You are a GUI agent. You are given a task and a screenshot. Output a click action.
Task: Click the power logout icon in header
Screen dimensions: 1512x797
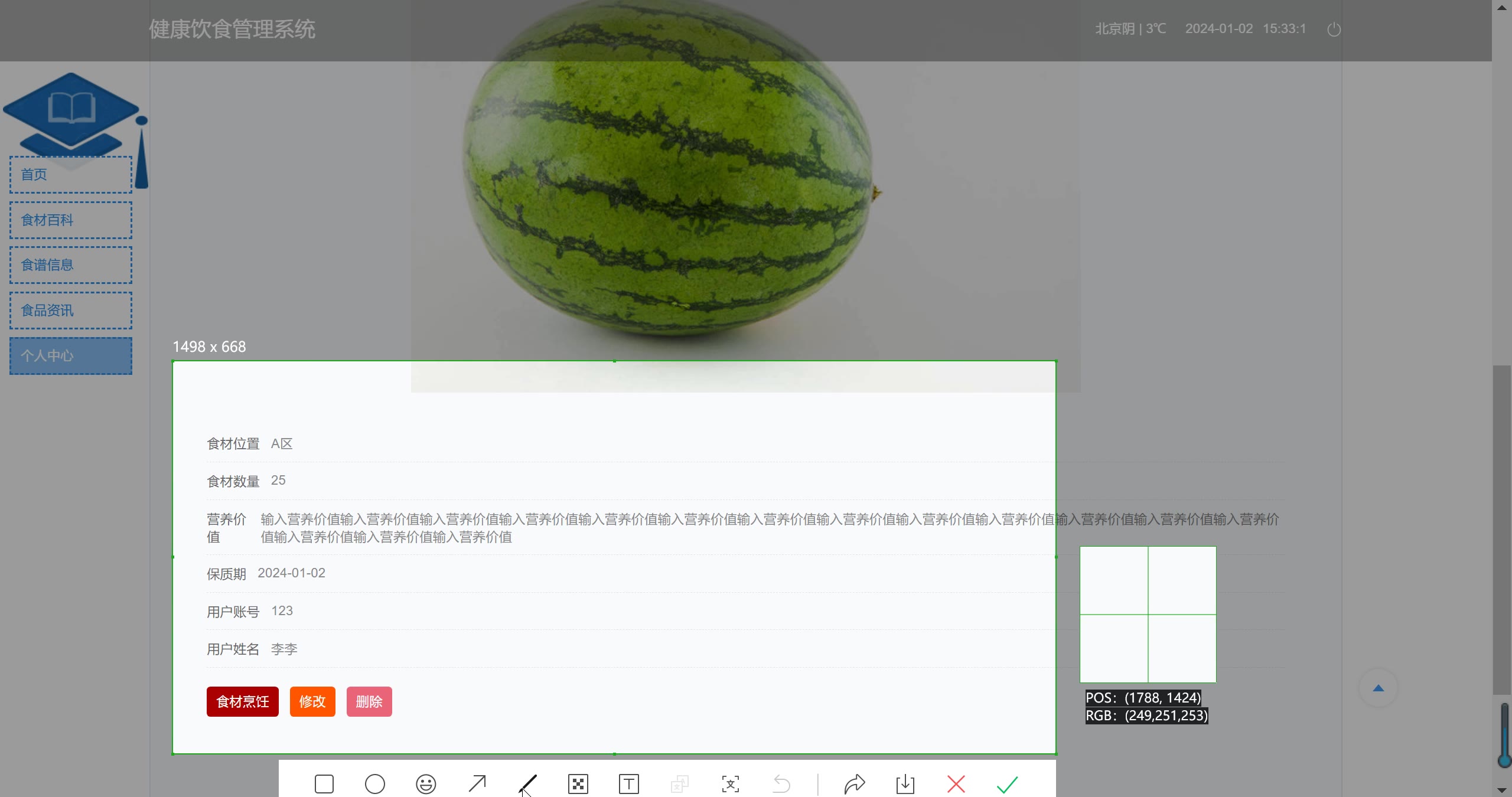pos(1334,30)
